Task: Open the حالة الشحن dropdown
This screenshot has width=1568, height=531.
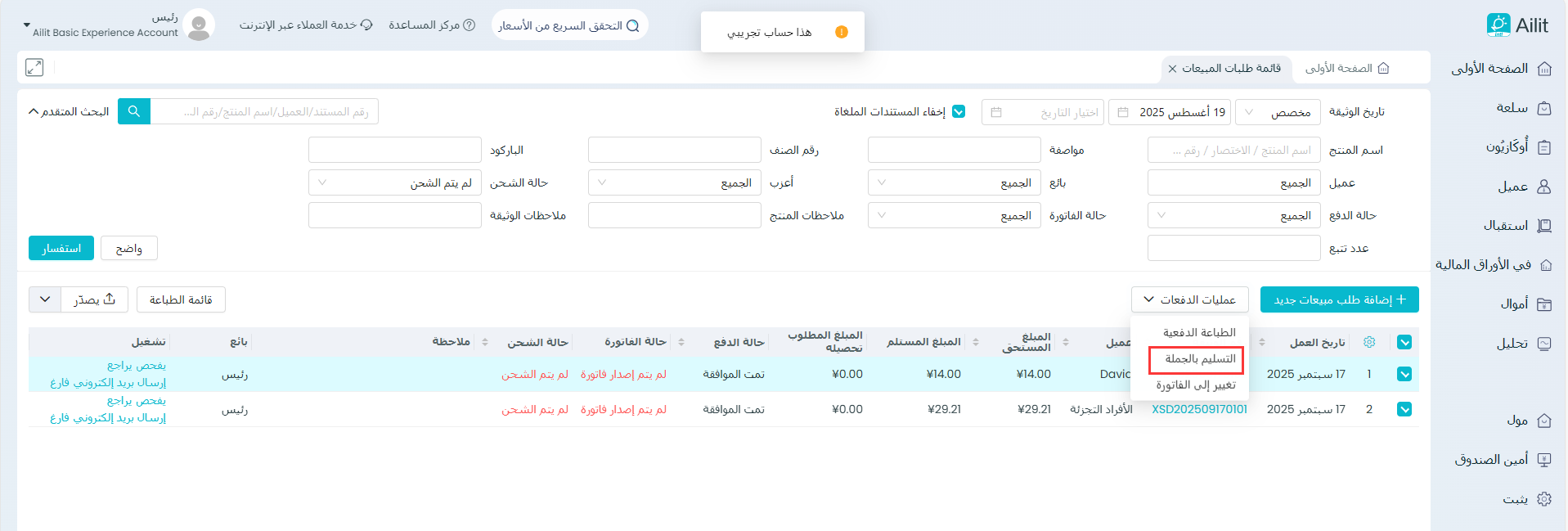Action: coord(395,183)
